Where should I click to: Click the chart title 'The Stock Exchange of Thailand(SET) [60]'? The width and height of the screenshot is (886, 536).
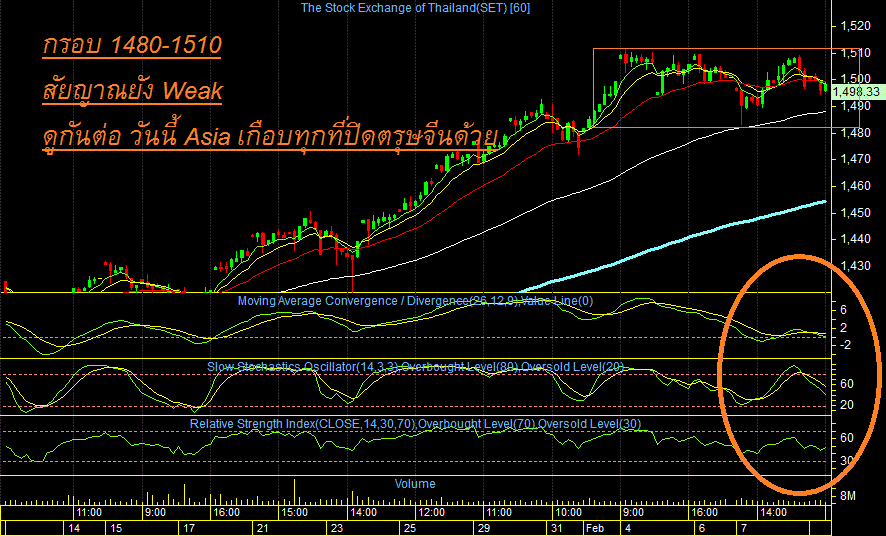(x=415, y=8)
